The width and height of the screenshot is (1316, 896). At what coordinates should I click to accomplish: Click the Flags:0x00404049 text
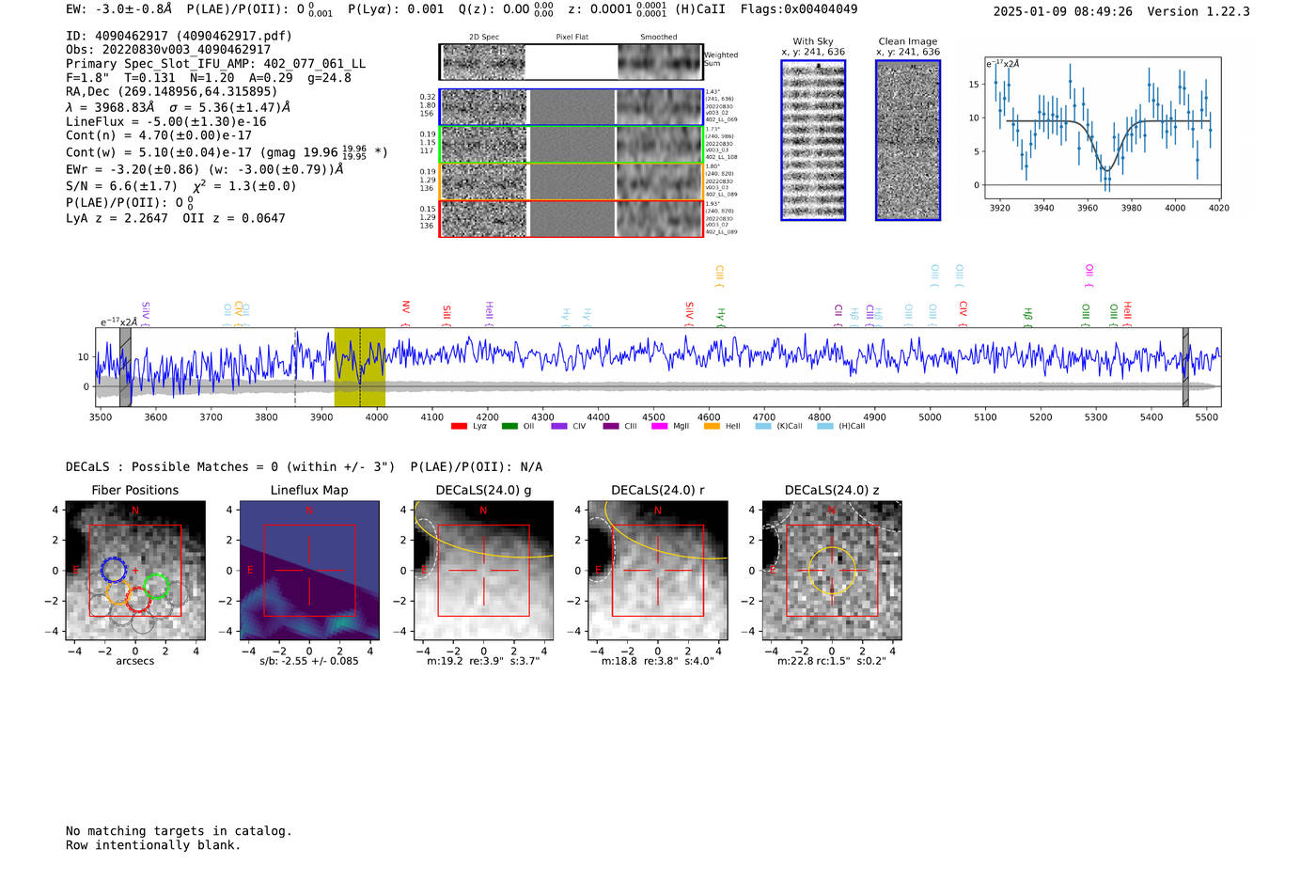pos(799,9)
